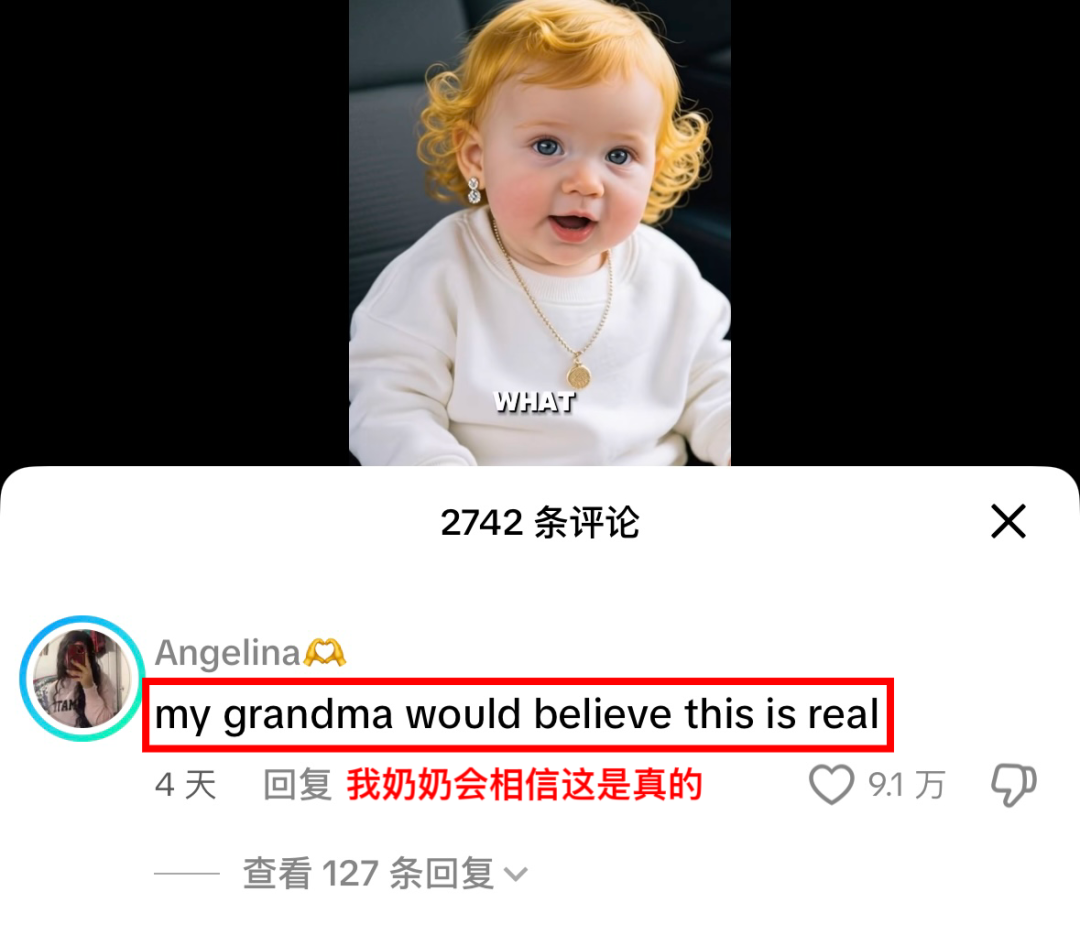Close the comments panel with the X

[1008, 521]
